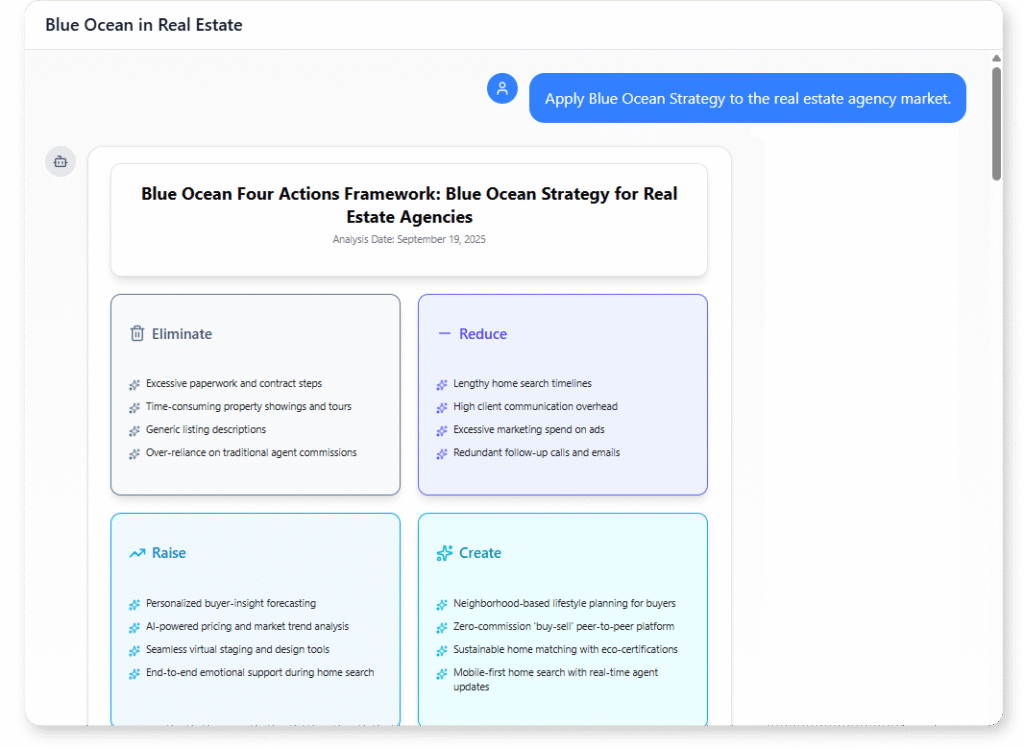The image size is (1024, 749).
Task: Select the sparkle icon next to 'Generic listing descriptions'
Action: tap(133, 429)
